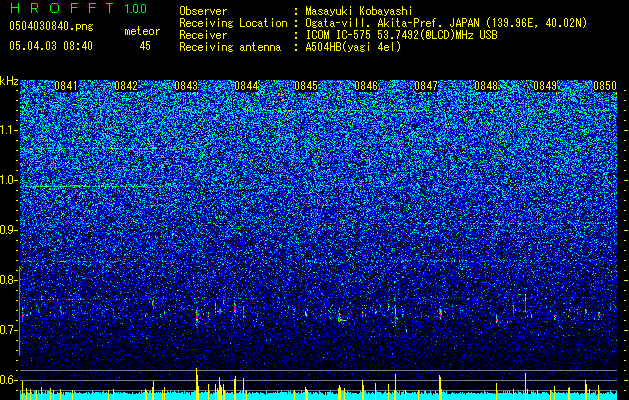Click the 0848 time marker

(486, 86)
